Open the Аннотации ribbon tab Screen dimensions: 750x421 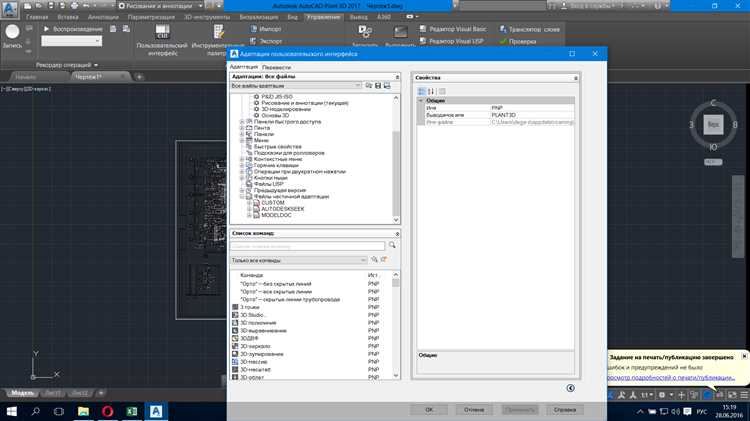(x=103, y=17)
